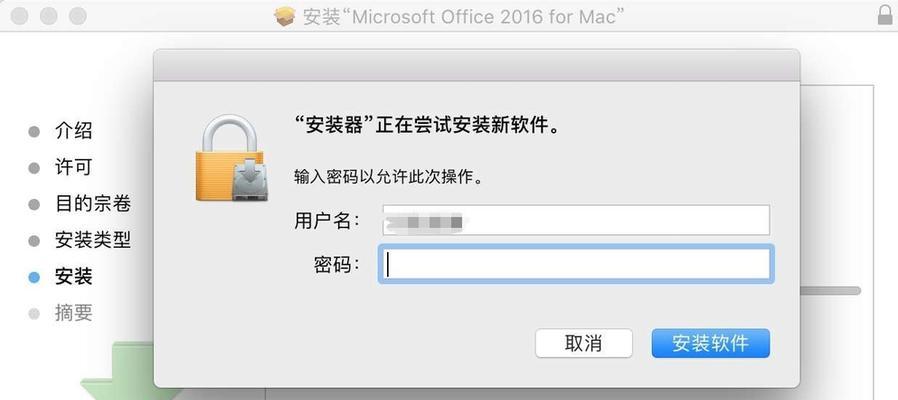Click the blue bullet next to 安装
Viewport: 898px width, 400px height.
point(34,278)
